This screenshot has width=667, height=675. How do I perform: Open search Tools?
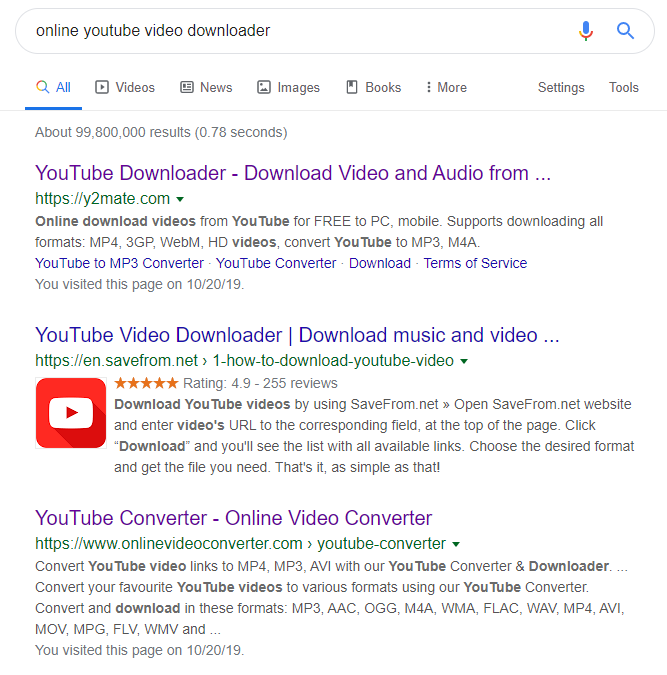pos(623,87)
